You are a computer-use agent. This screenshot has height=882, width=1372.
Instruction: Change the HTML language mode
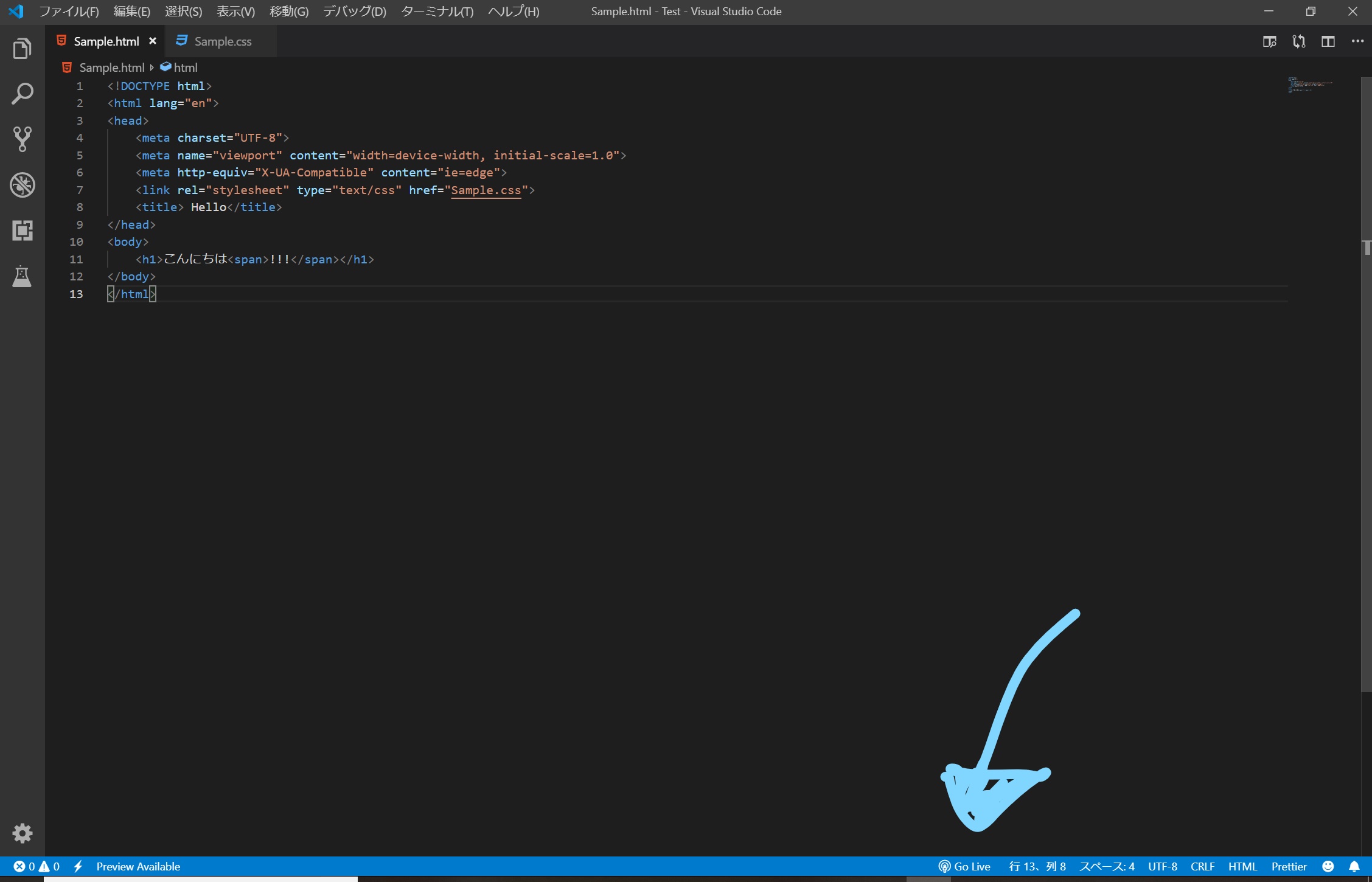click(1242, 866)
